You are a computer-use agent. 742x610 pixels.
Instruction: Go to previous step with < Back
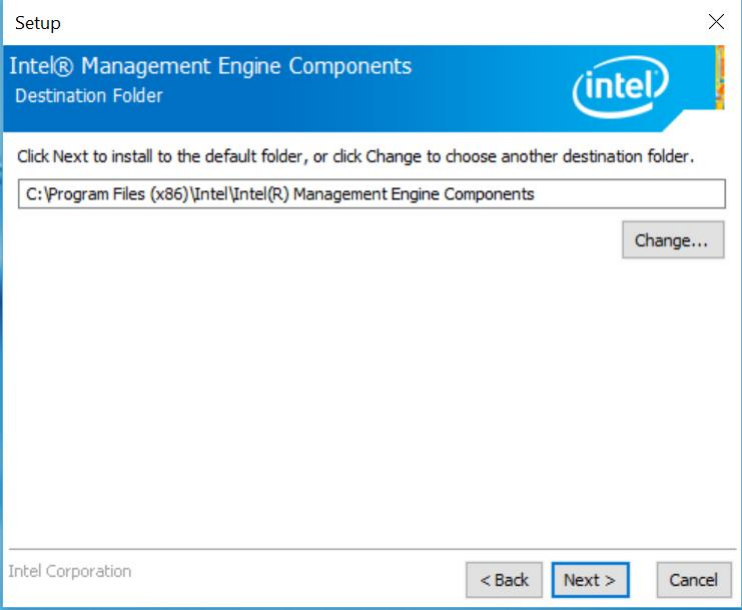coord(504,580)
